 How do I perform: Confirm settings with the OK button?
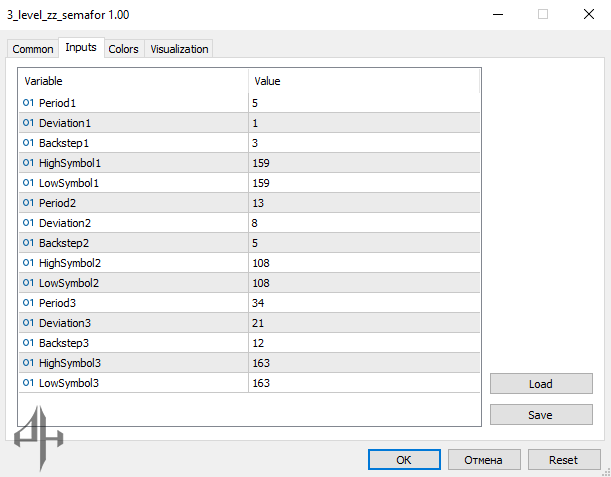pos(404,460)
